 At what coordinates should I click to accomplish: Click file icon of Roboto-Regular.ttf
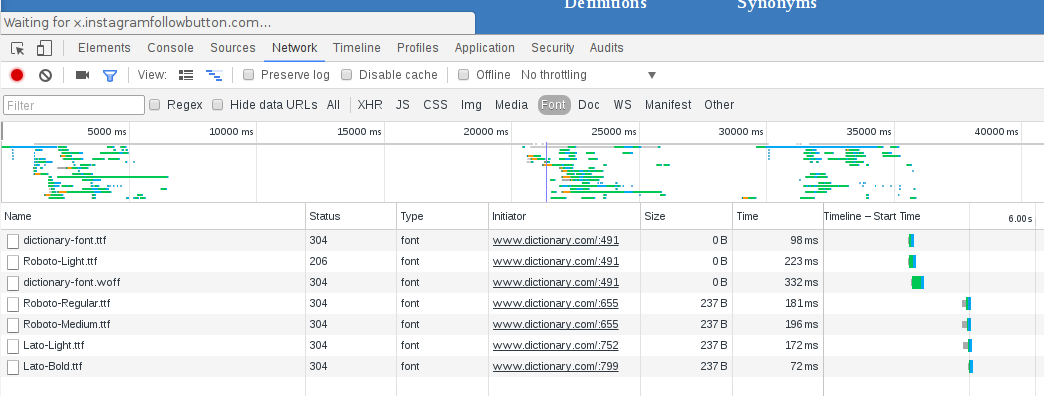click(x=13, y=303)
